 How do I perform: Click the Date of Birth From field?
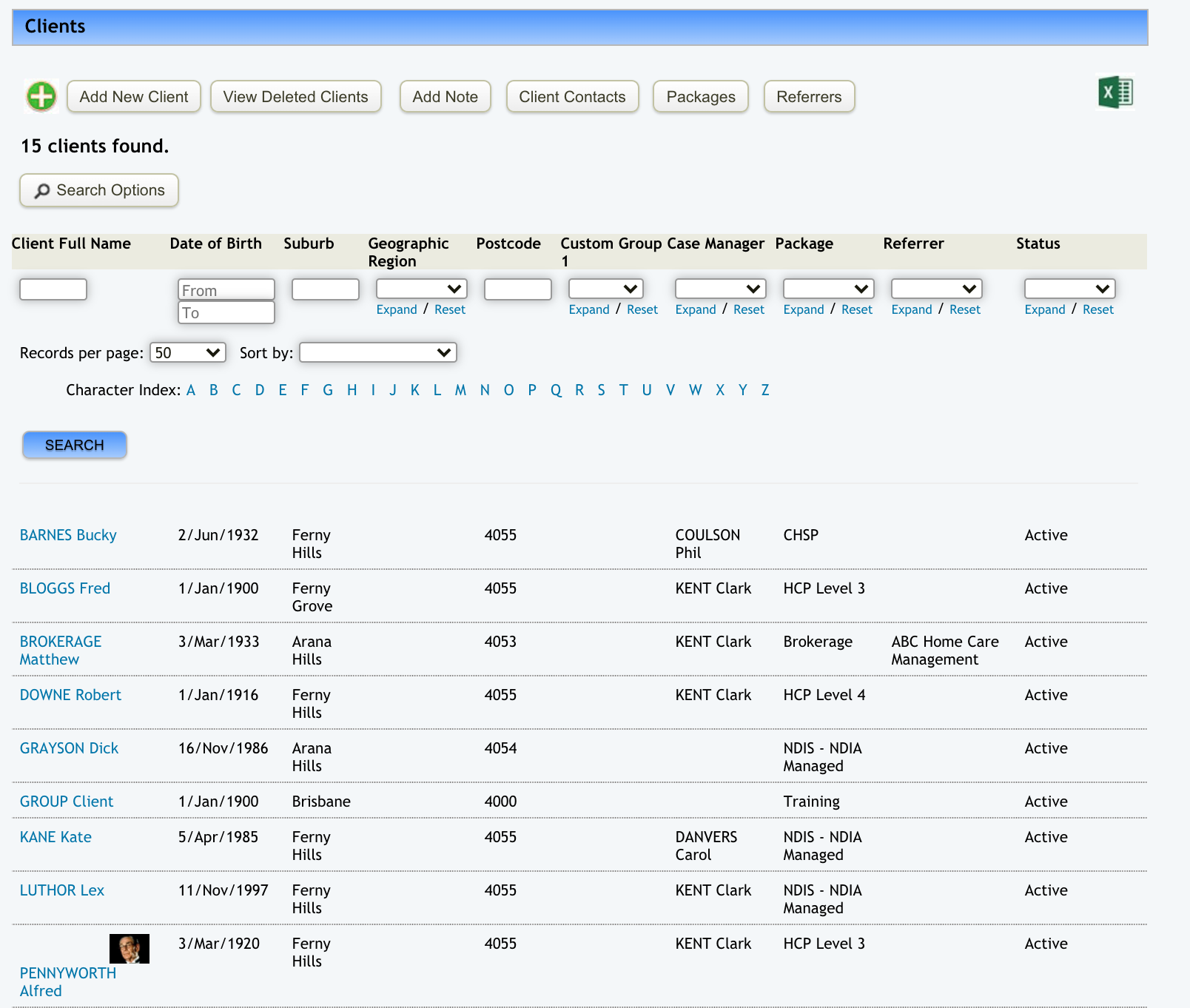pyautogui.click(x=226, y=290)
